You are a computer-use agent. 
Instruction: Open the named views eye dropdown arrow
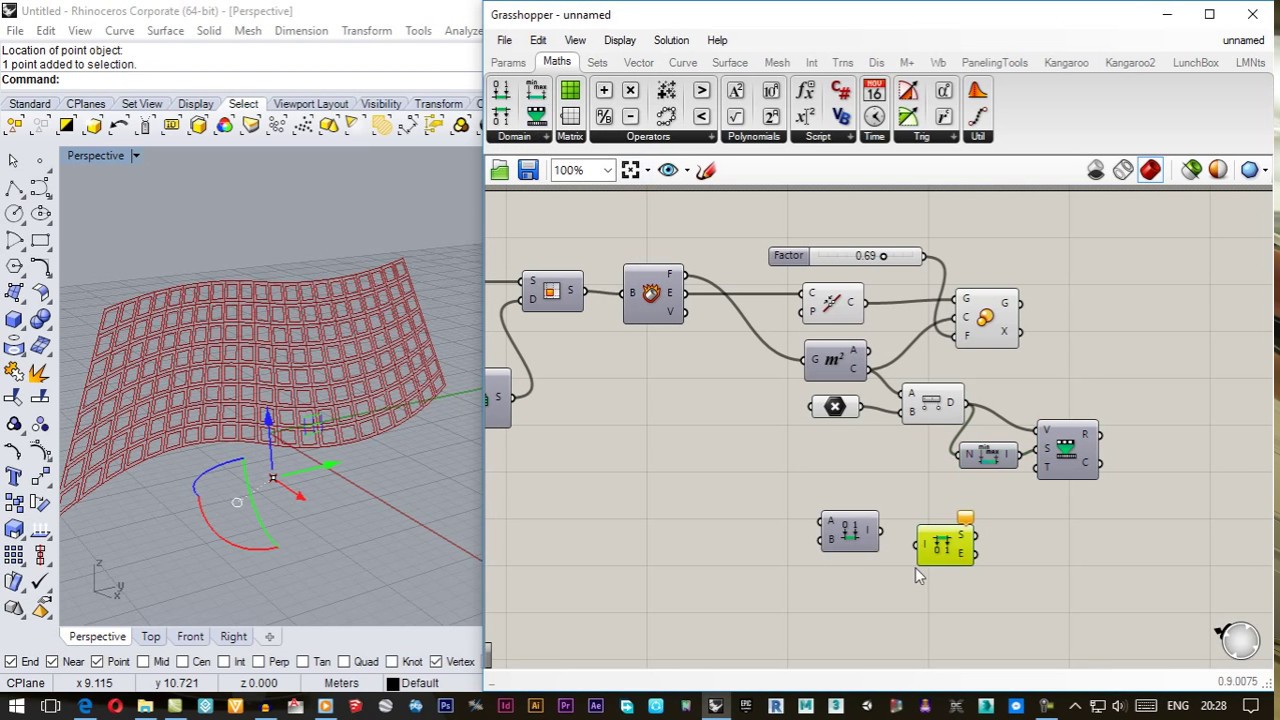pyautogui.click(x=685, y=171)
